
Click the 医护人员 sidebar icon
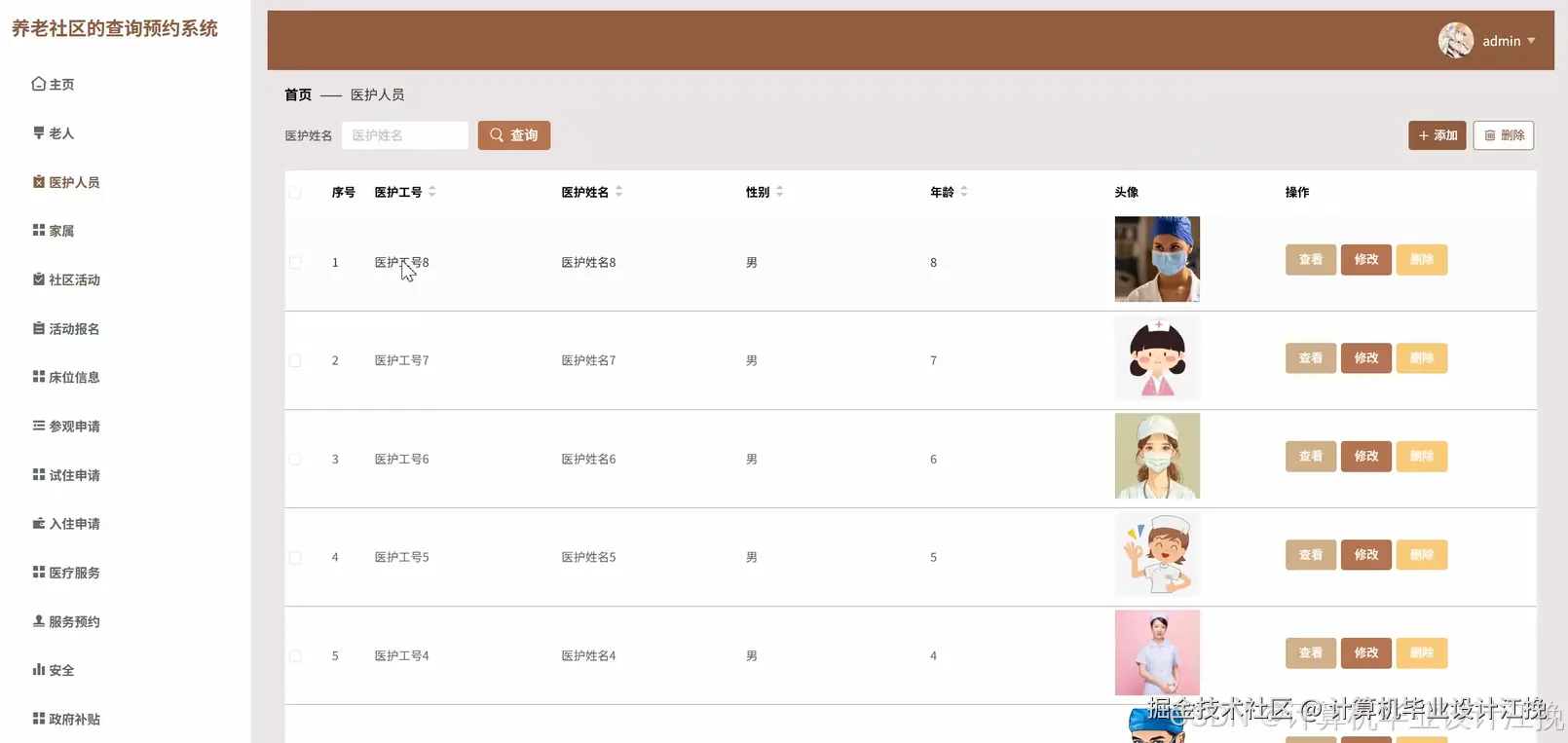(x=38, y=182)
